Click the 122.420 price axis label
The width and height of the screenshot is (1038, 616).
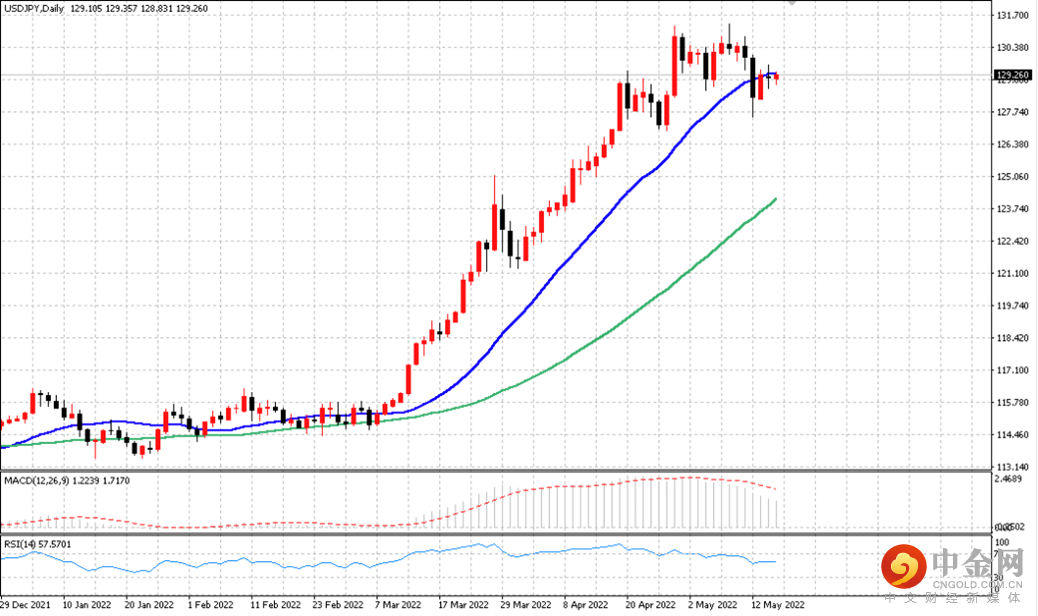(1013, 241)
